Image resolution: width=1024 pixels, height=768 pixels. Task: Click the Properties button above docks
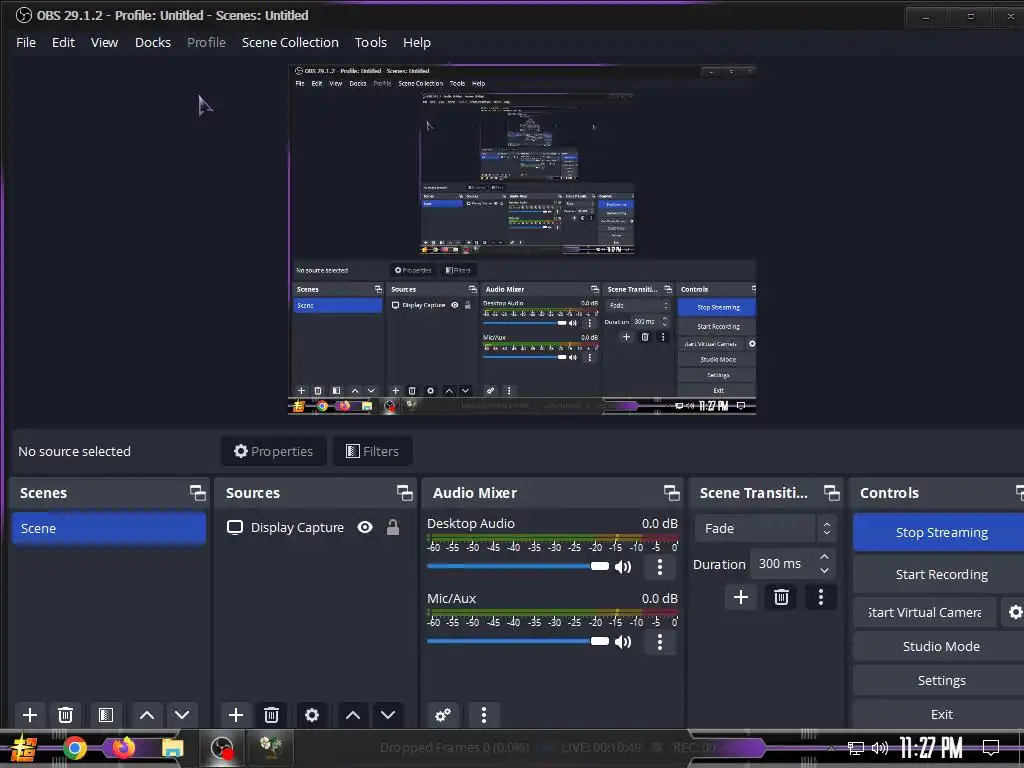coord(274,451)
